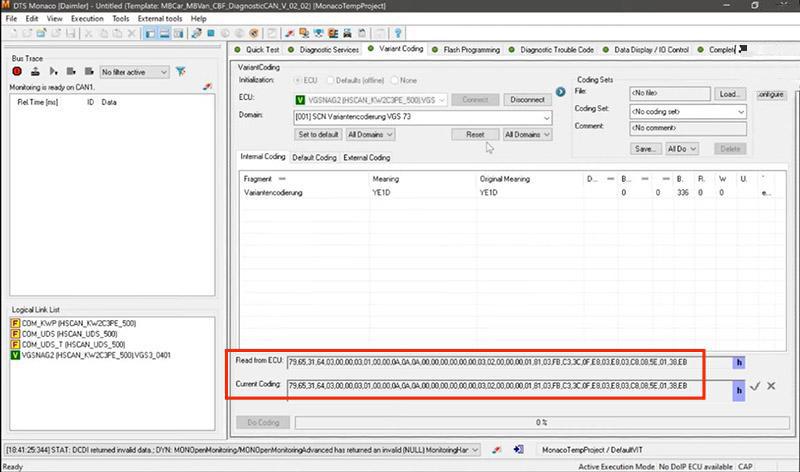The width and height of the screenshot is (800, 472).
Task: Open the Execution menu
Action: click(87, 18)
